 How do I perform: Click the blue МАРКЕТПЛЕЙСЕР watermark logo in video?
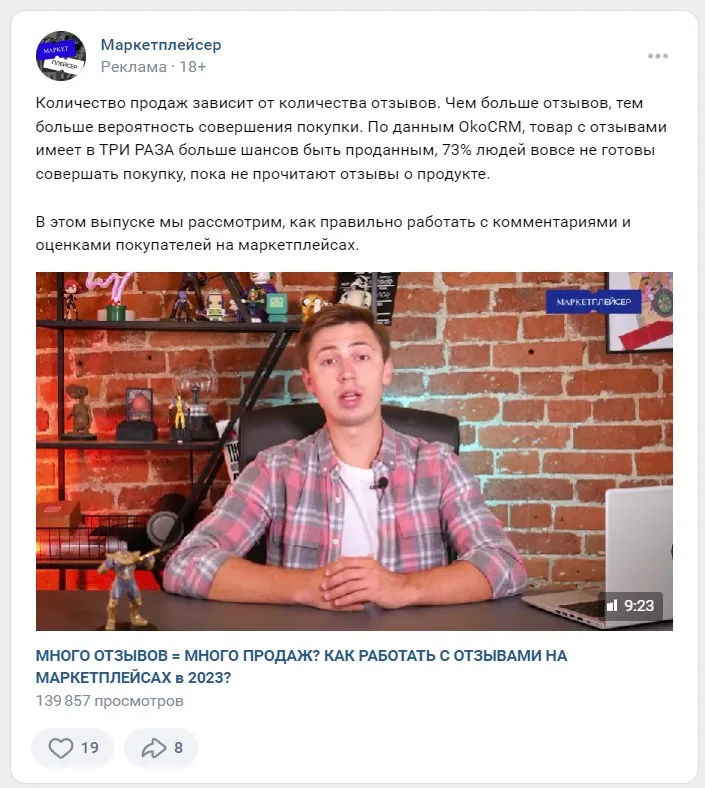[x=593, y=302]
